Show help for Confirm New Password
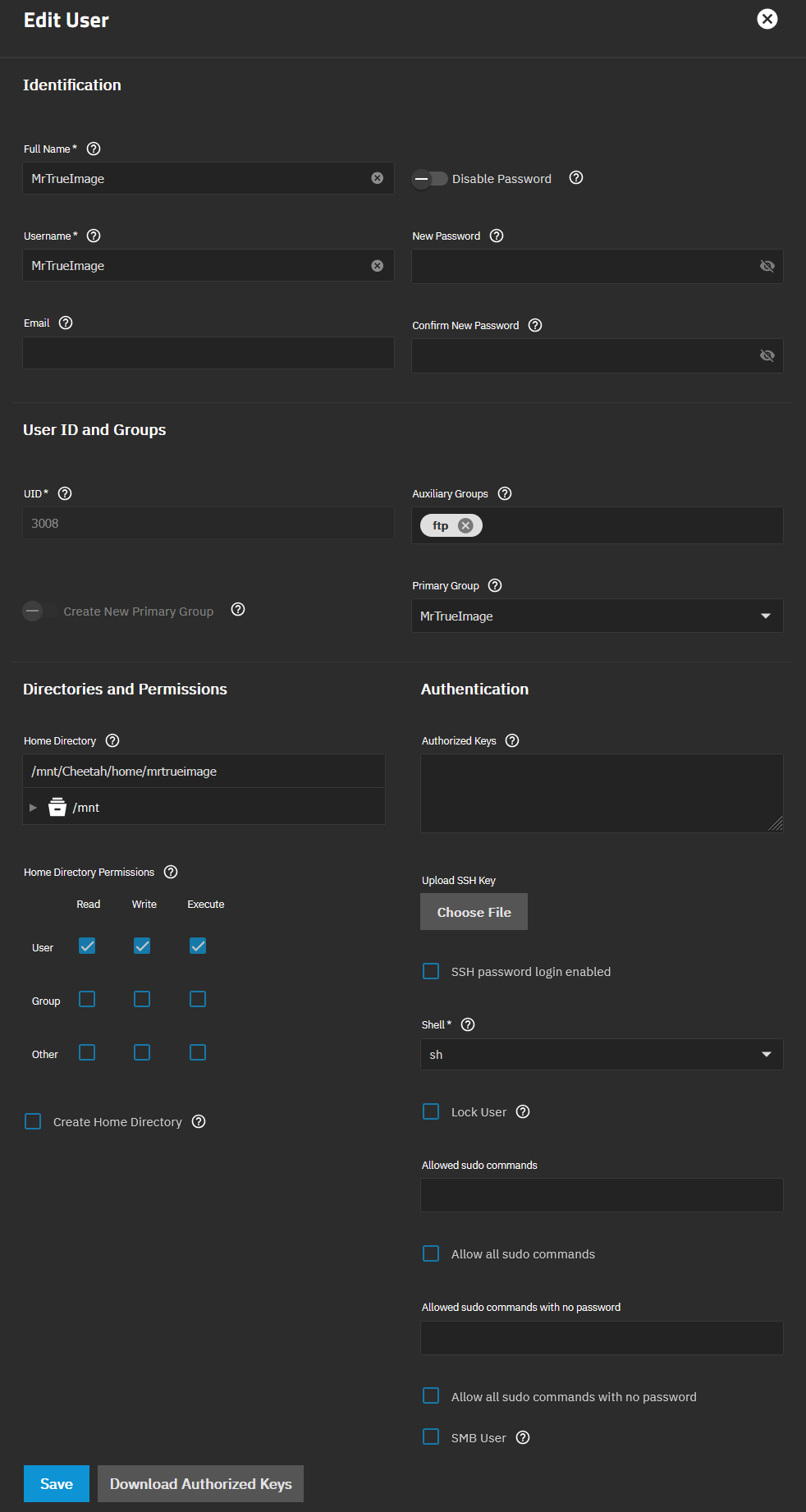This screenshot has width=806, height=1512. 535,325
